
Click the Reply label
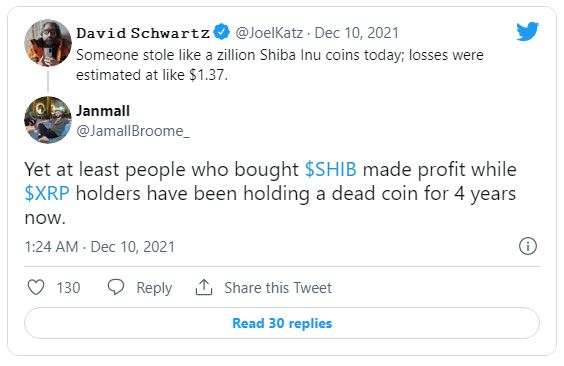154,288
